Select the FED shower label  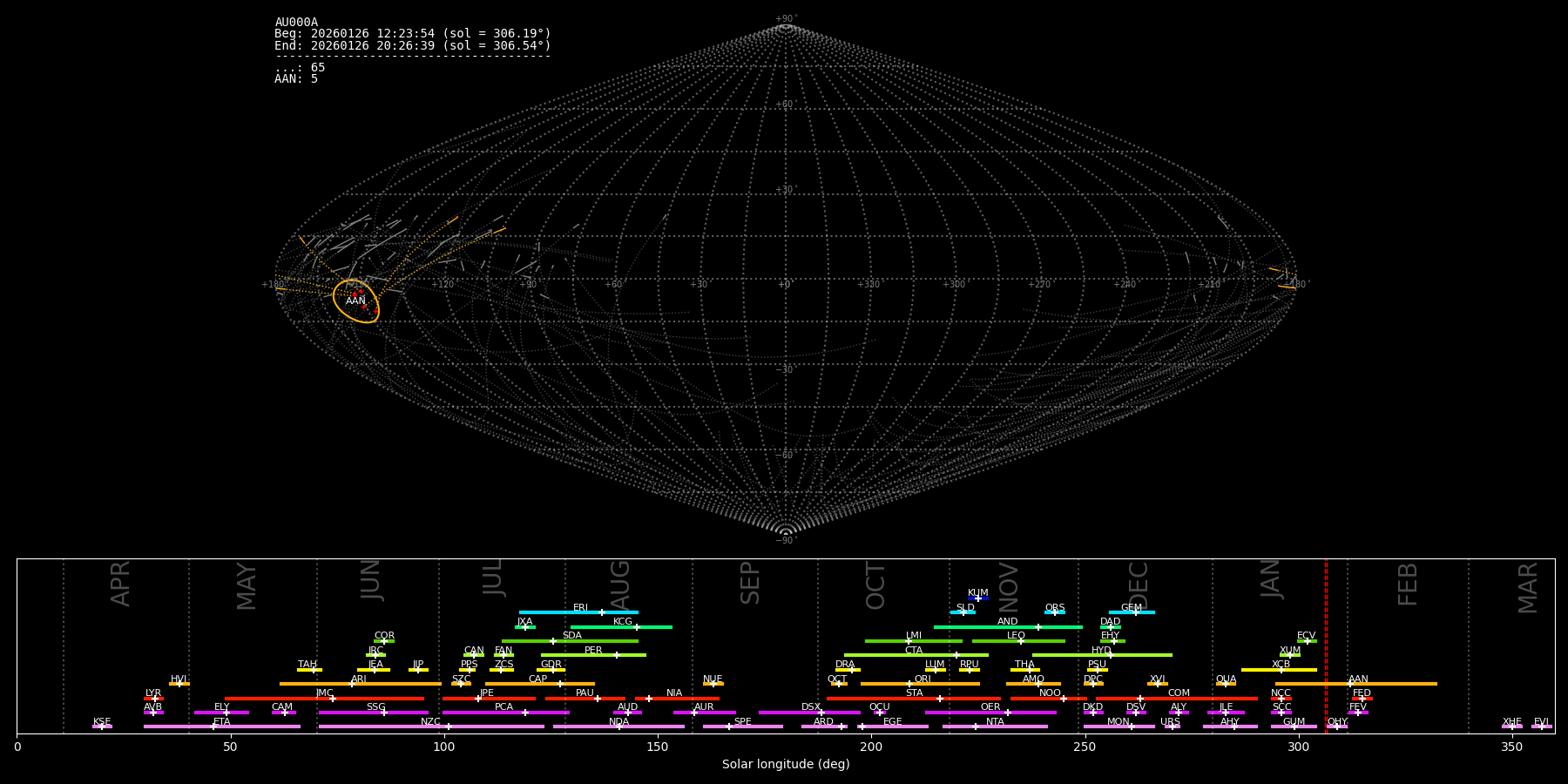pos(1362,693)
